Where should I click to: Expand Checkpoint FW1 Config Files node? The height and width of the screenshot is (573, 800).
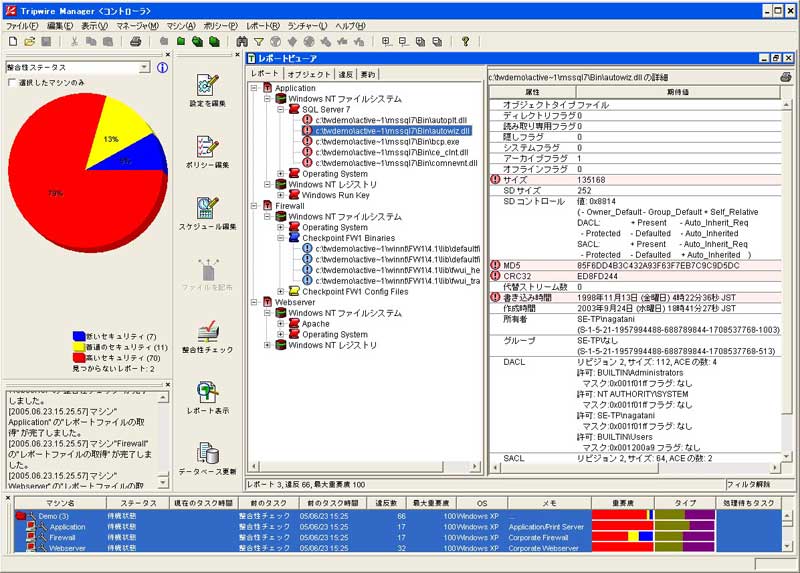[281, 291]
